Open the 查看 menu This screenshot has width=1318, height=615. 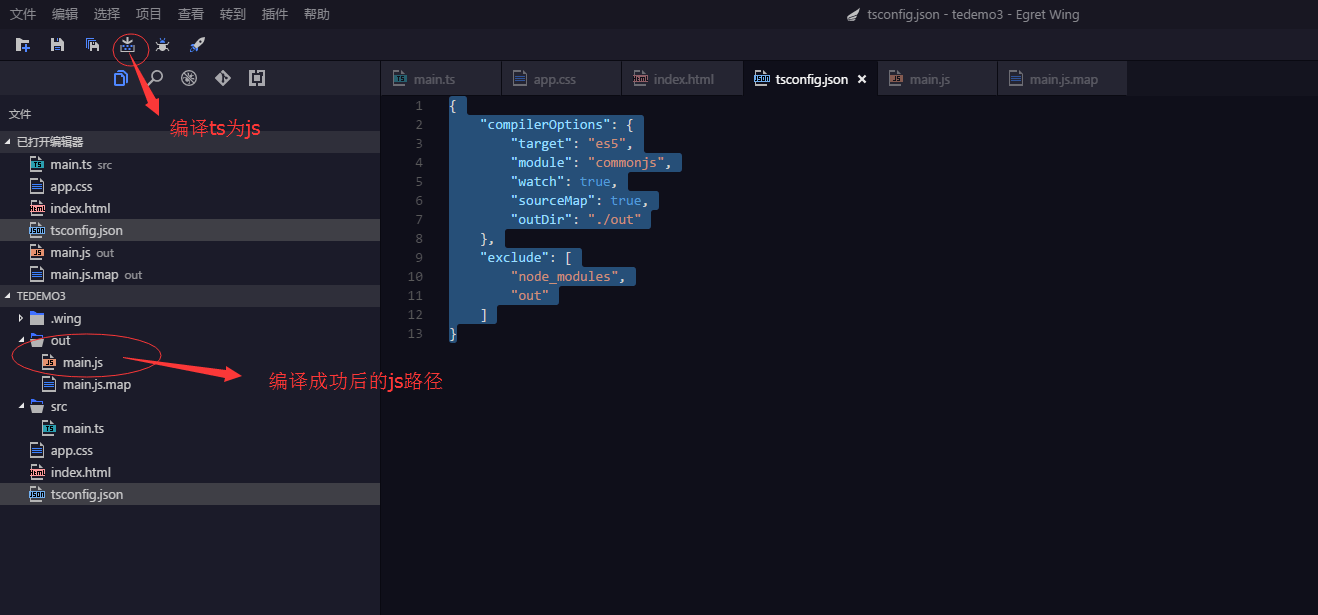coord(190,13)
